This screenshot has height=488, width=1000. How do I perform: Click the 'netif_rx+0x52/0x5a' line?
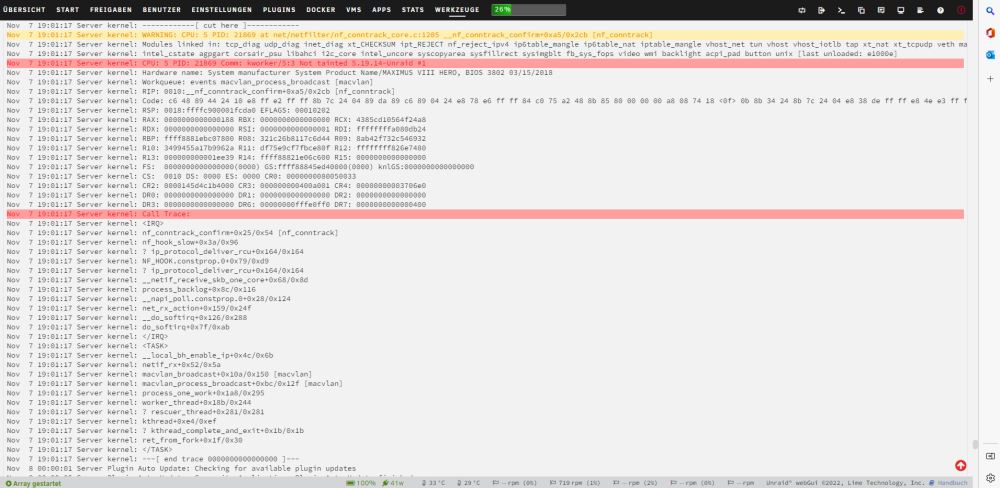point(114,365)
